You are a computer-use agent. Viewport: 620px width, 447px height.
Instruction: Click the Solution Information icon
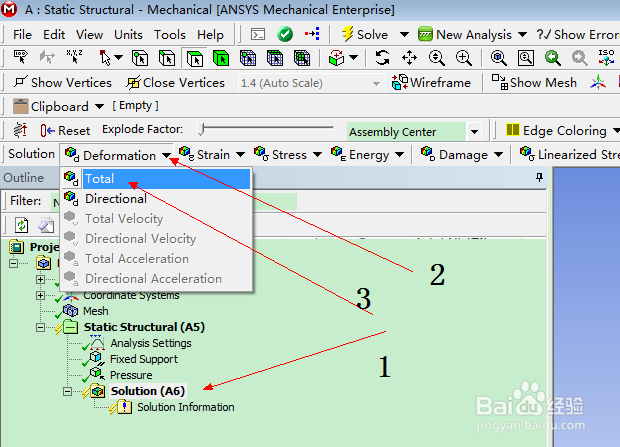[x=124, y=407]
